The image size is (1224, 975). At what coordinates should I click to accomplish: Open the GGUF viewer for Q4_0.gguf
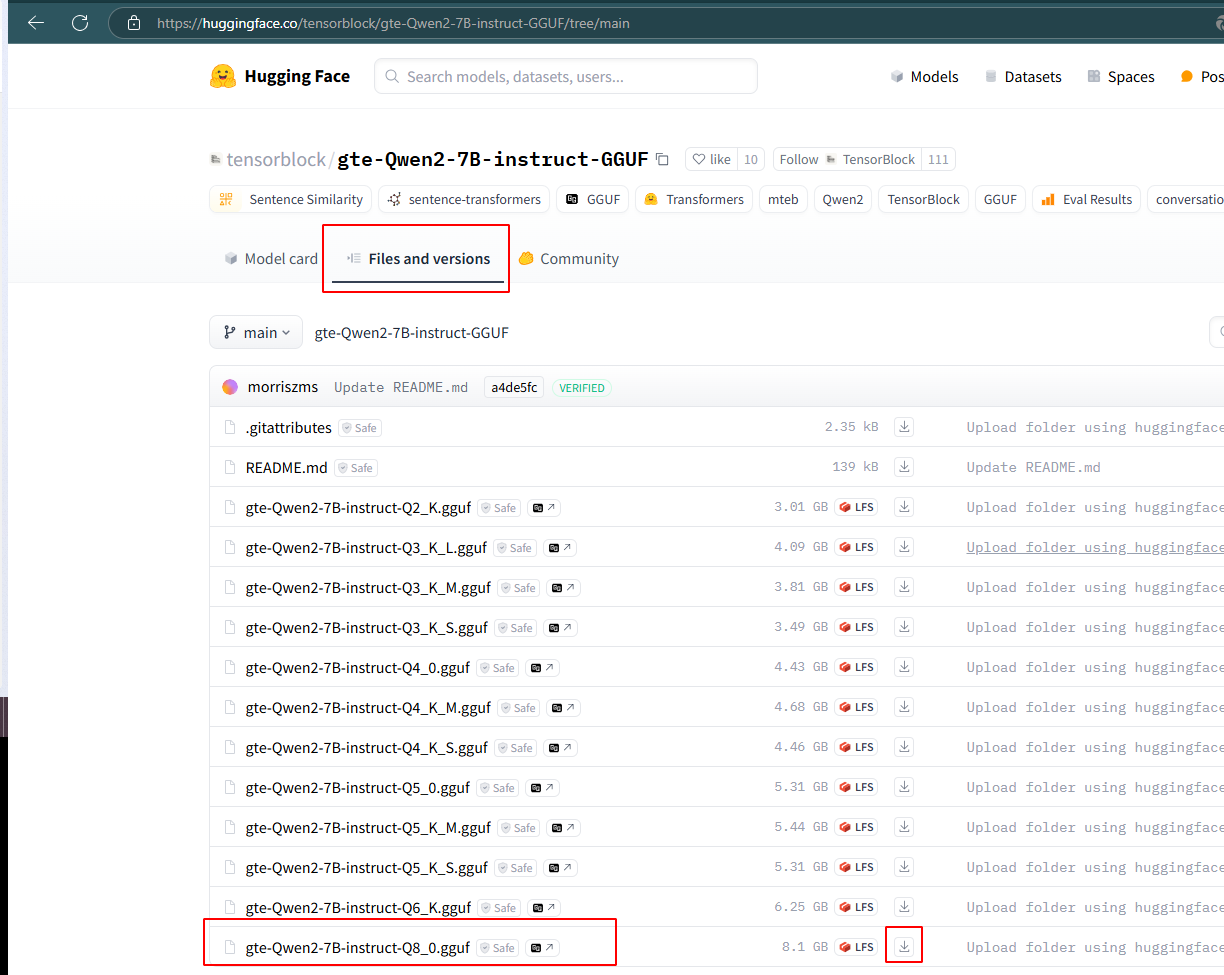pos(543,667)
